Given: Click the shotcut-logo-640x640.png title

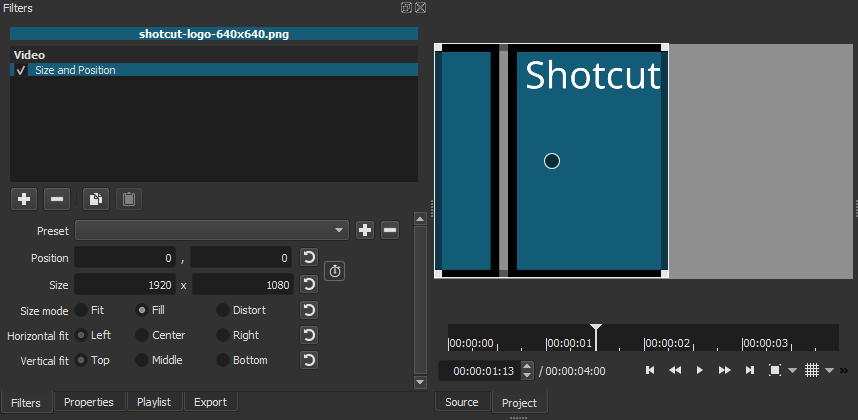Looking at the screenshot, I should point(214,34).
